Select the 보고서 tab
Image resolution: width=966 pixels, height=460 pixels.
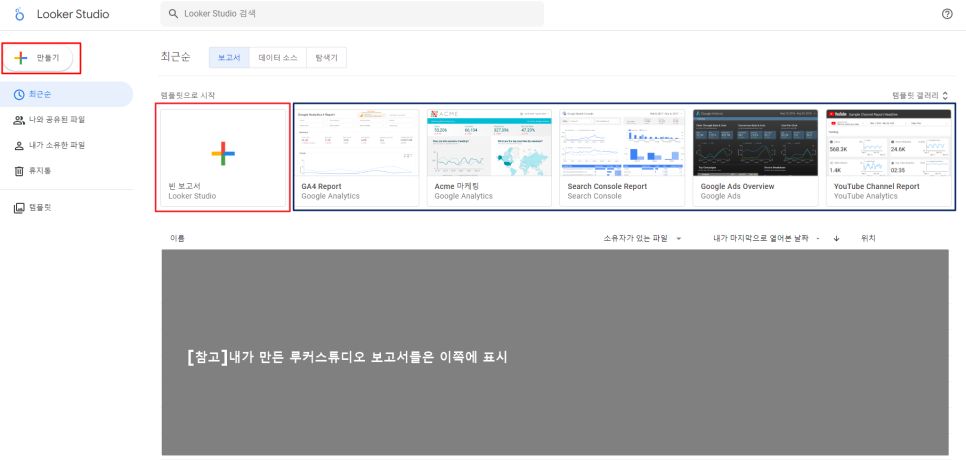[229, 57]
